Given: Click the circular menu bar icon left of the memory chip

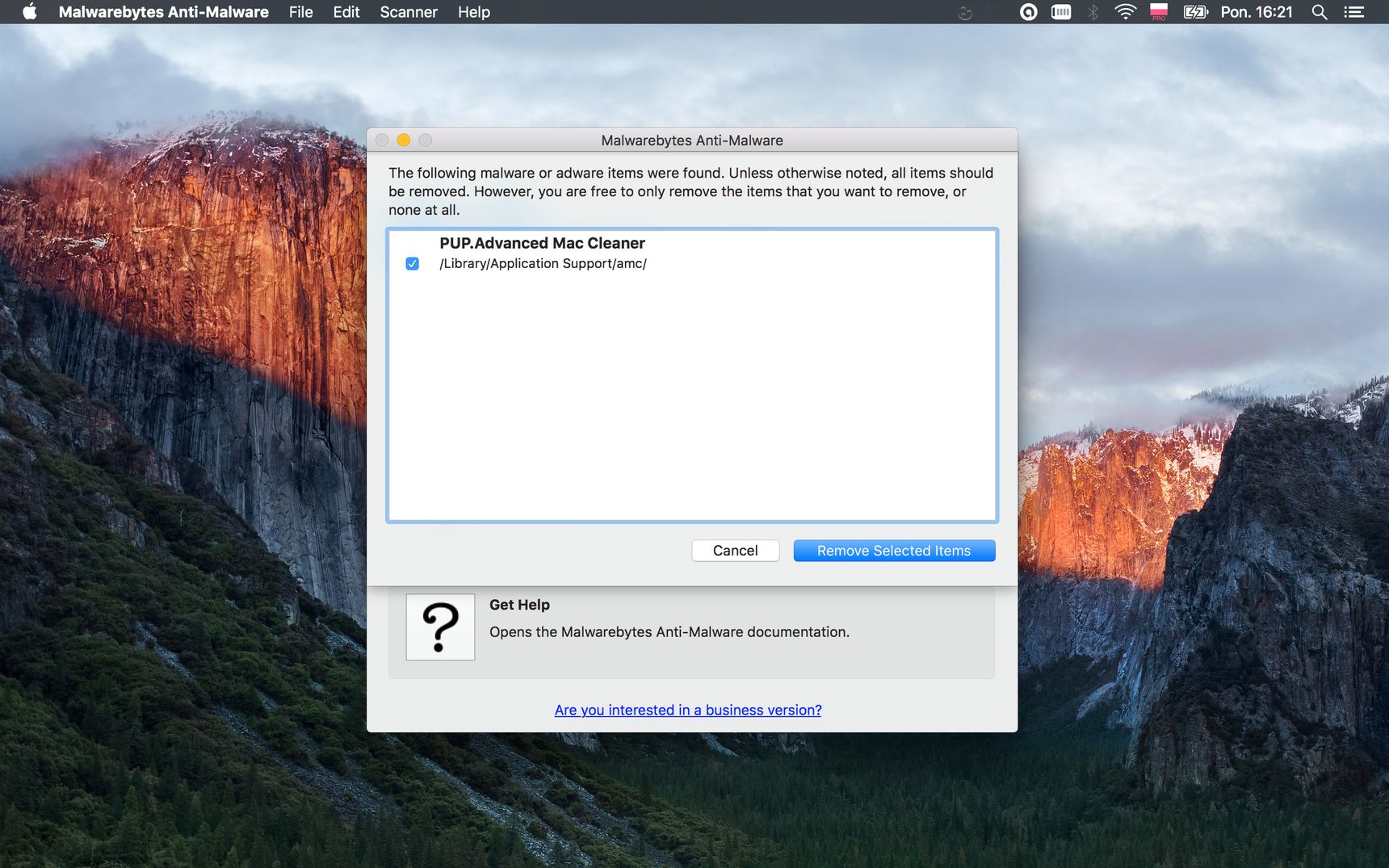Looking at the screenshot, I should point(1028,12).
